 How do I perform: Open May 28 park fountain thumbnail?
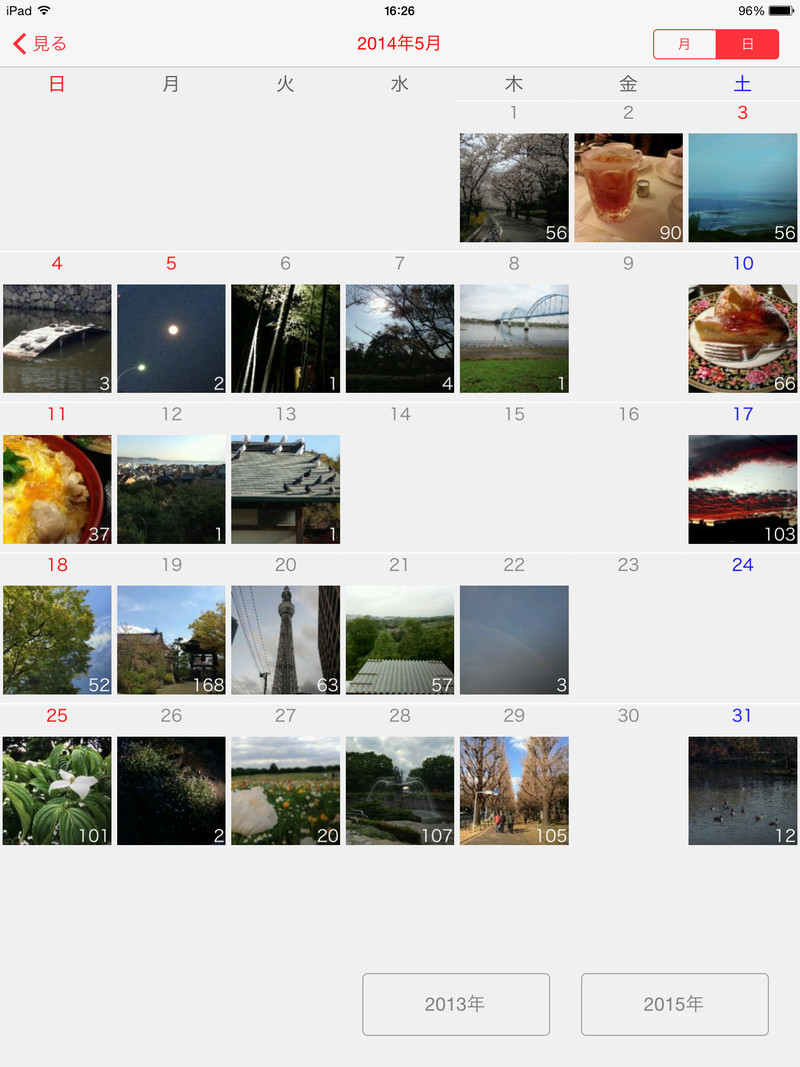400,791
